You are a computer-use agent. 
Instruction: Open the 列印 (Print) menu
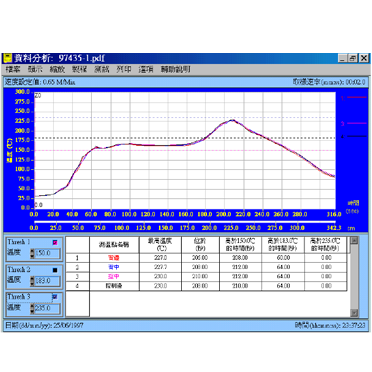pyautogui.click(x=124, y=69)
